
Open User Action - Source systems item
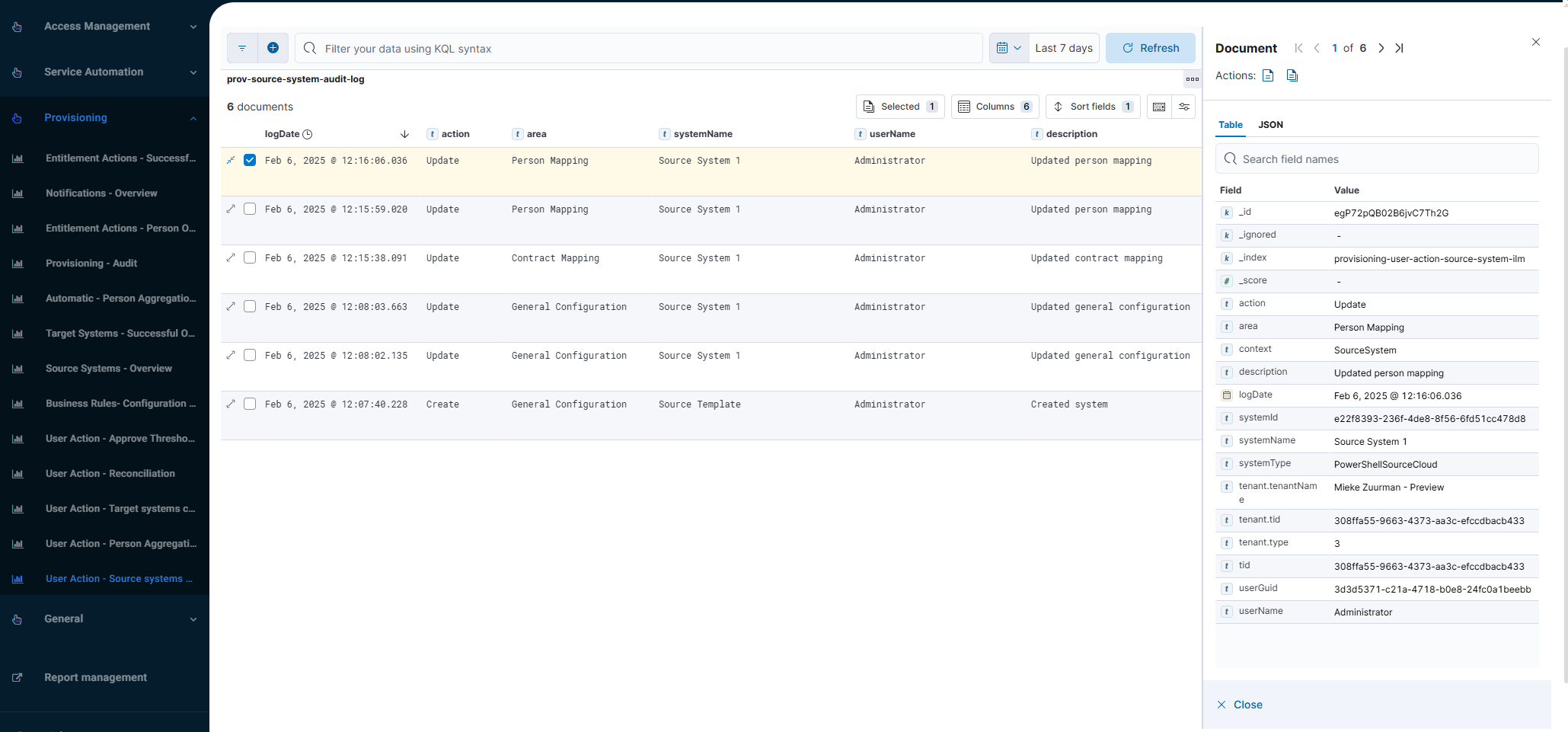click(119, 578)
